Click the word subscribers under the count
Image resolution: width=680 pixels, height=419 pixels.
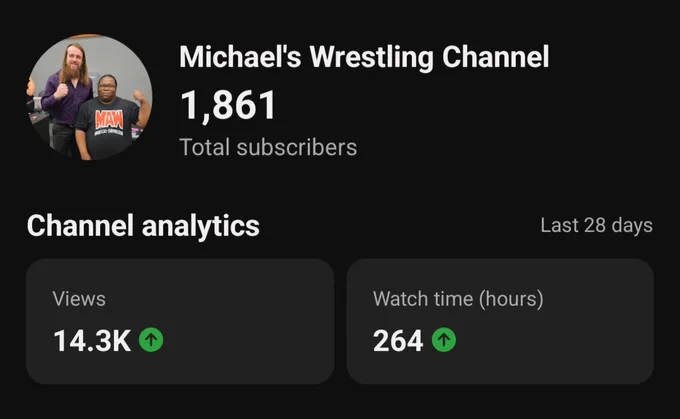click(297, 147)
